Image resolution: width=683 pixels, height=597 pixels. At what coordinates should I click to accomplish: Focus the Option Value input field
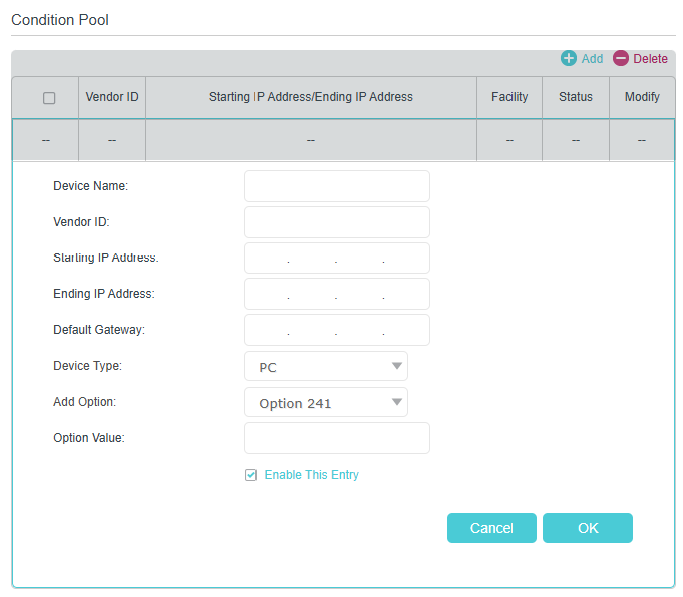[337, 438]
